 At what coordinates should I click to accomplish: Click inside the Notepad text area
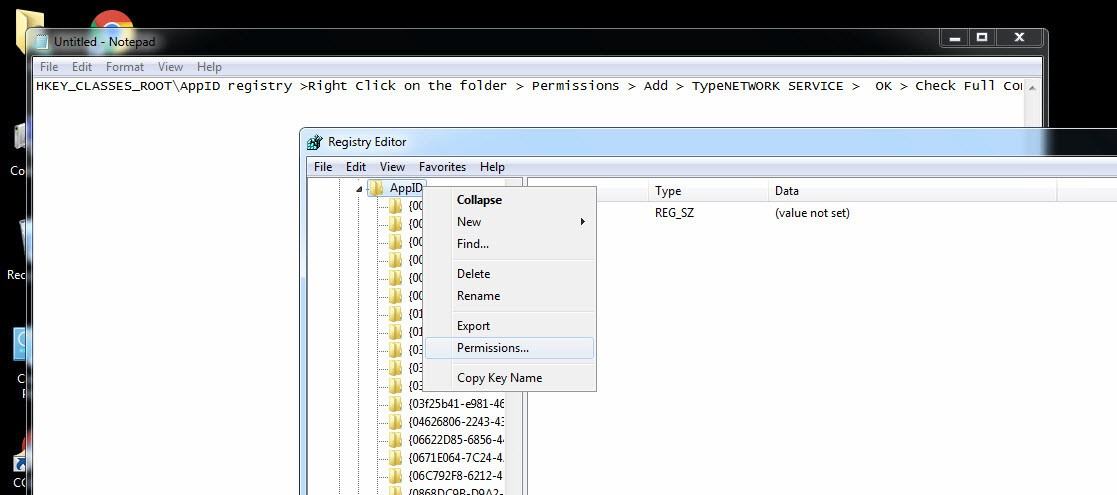pos(160,250)
